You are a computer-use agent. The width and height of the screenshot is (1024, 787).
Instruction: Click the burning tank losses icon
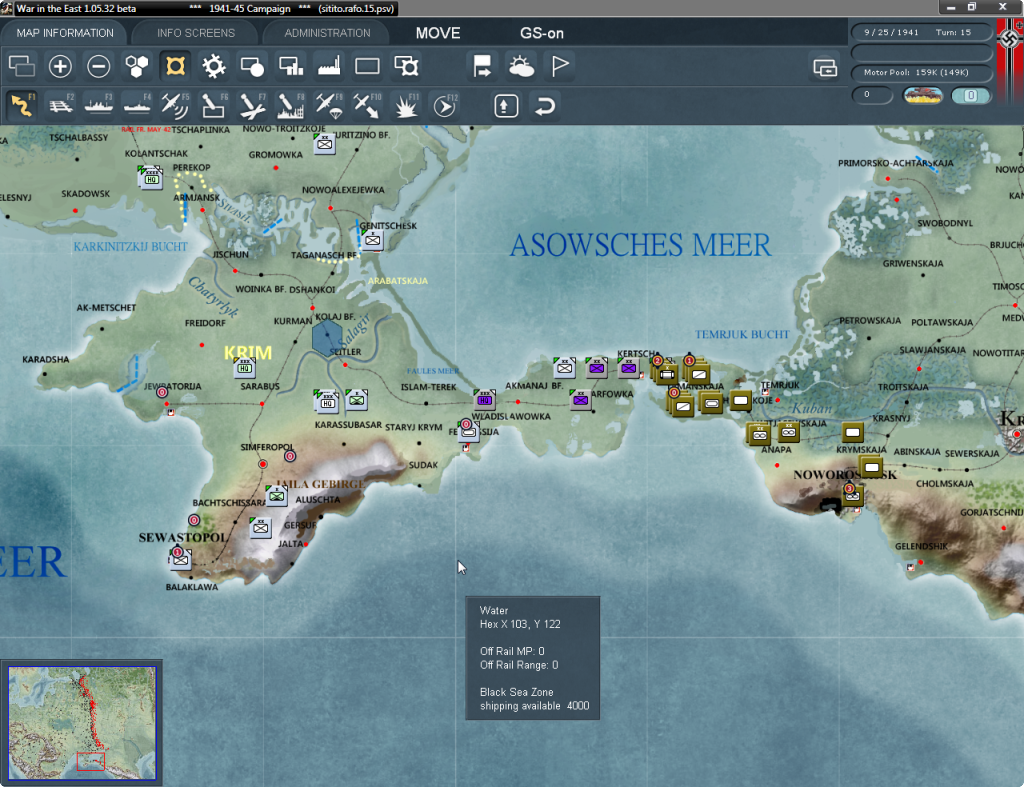[923, 95]
